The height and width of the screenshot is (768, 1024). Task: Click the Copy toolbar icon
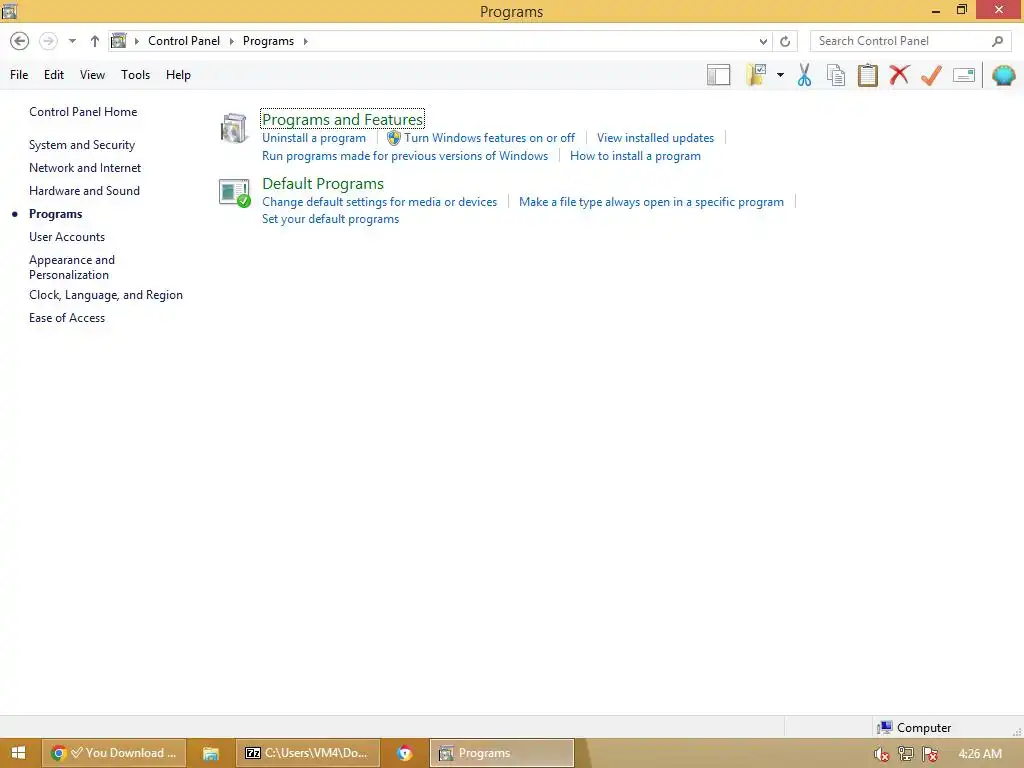click(836, 75)
